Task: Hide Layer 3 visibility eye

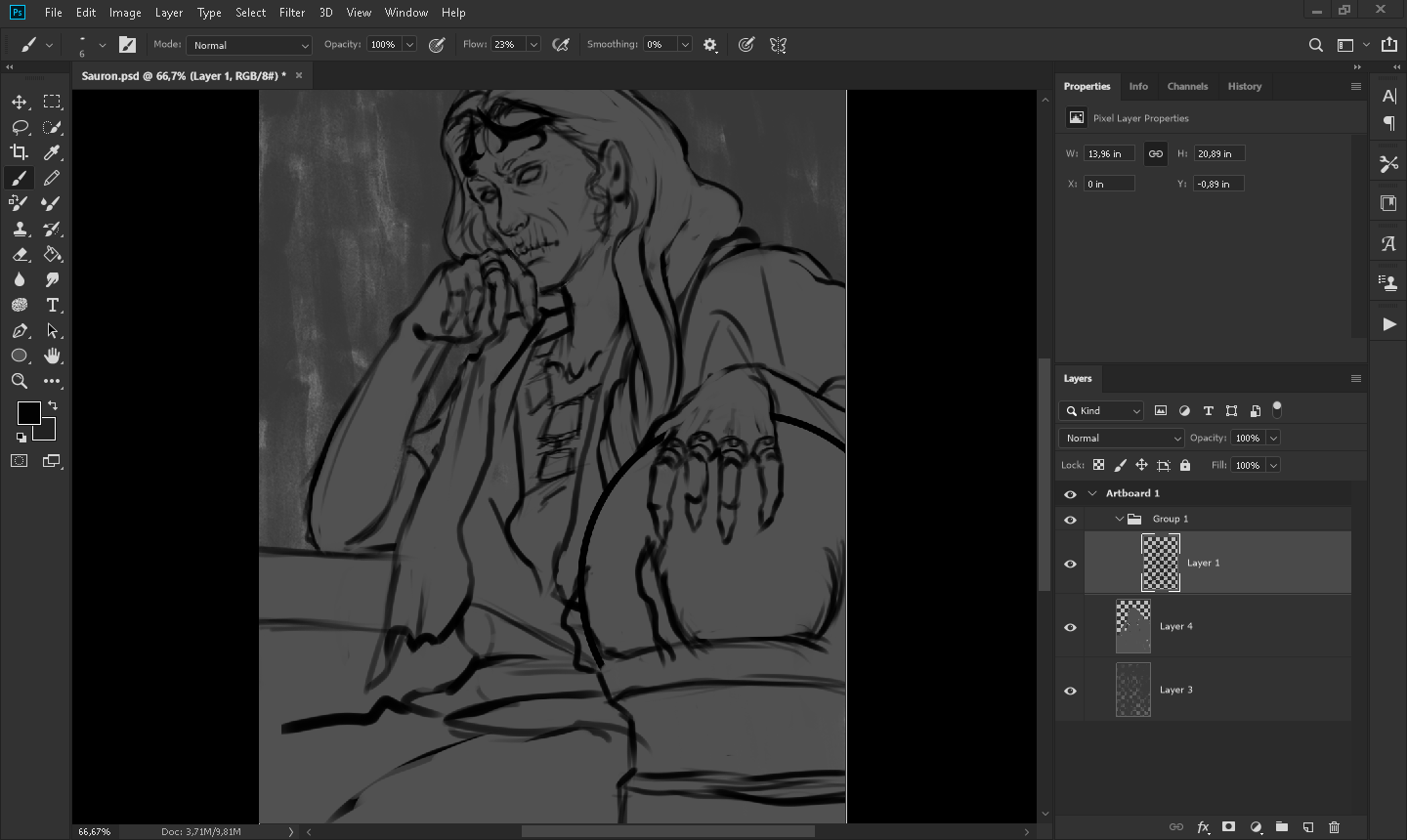Action: (1070, 691)
